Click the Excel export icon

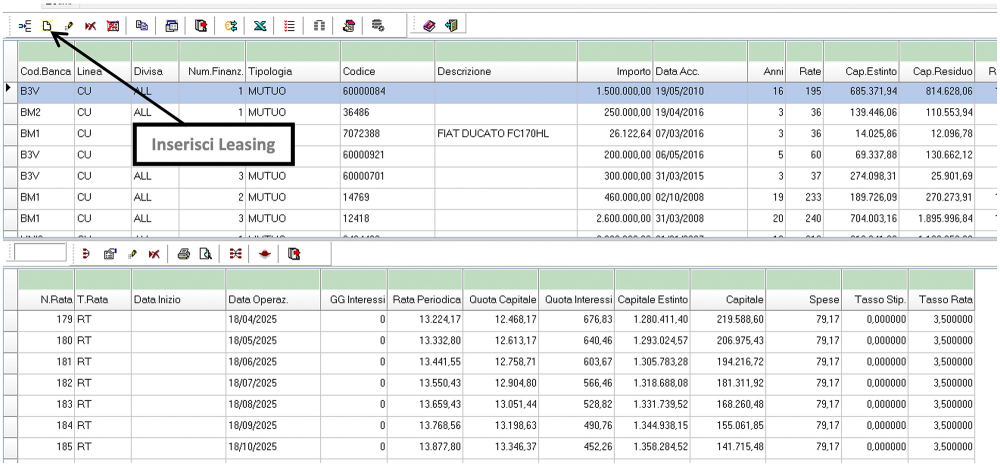pyautogui.click(x=260, y=26)
